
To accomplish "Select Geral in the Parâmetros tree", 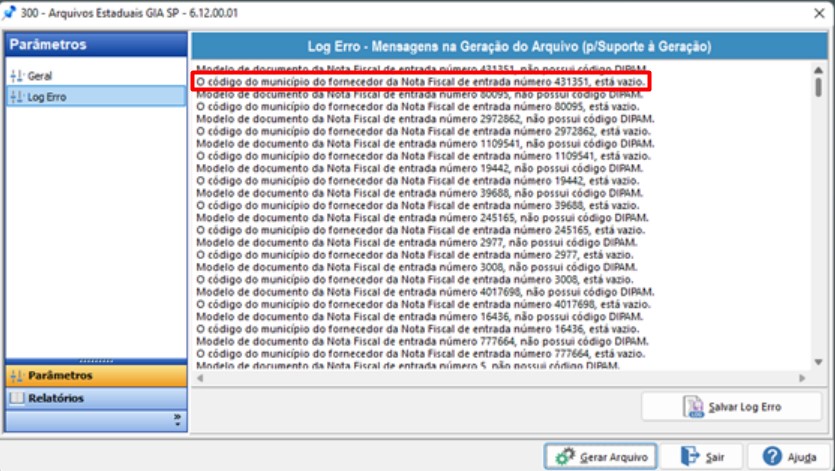I will [x=39, y=76].
